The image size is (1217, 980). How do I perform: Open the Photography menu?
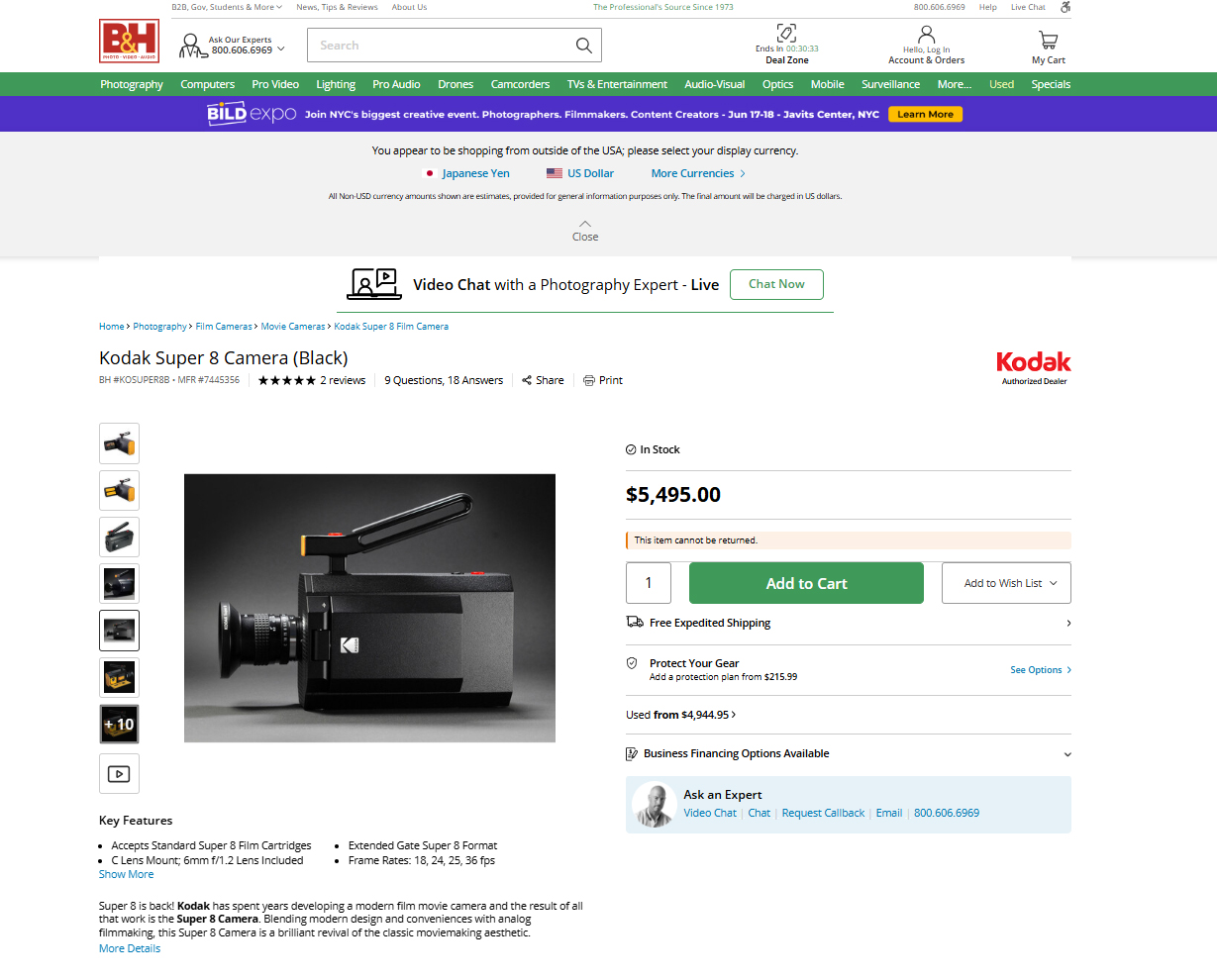132,84
